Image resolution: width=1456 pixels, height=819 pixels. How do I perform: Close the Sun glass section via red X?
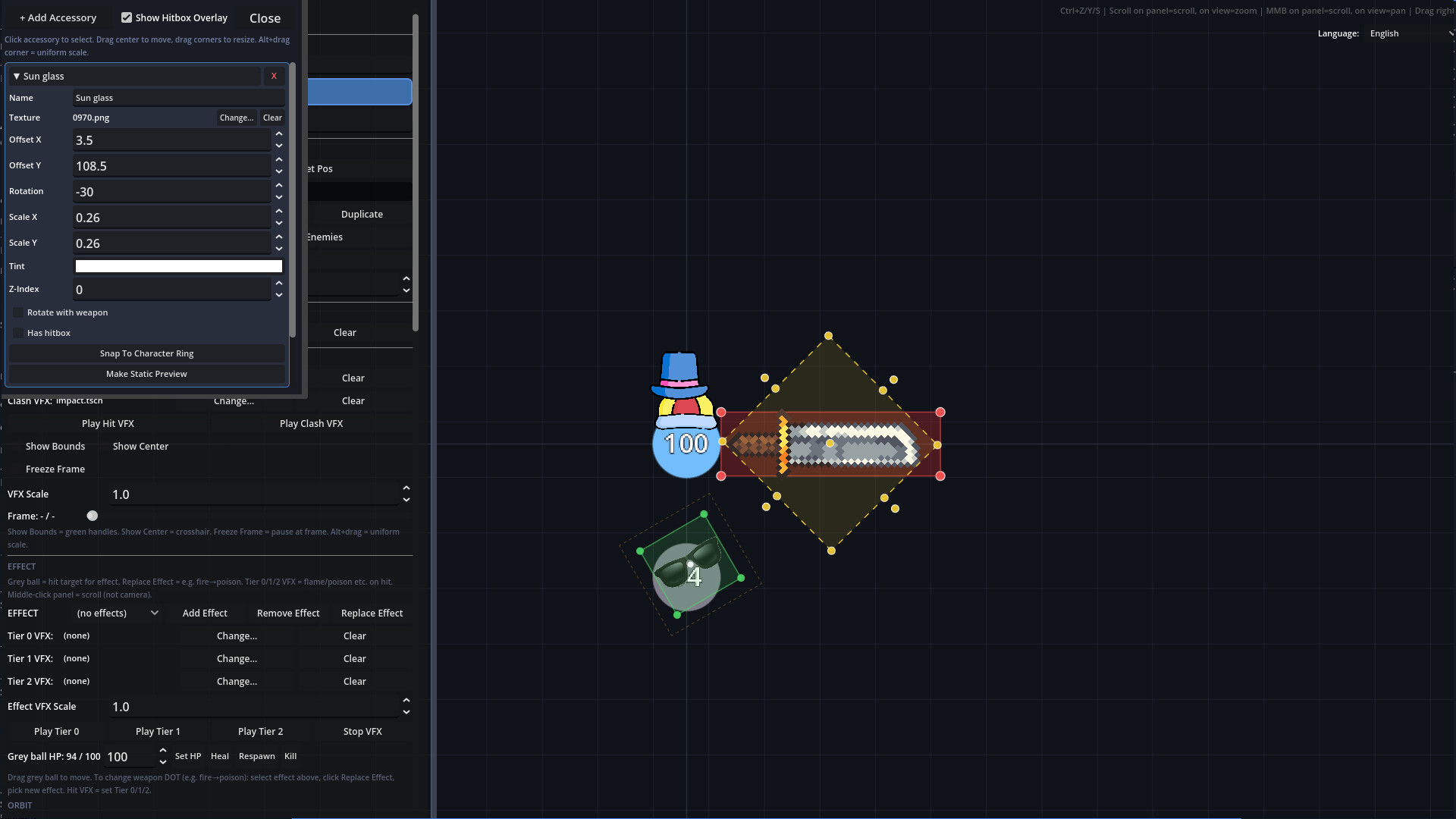click(273, 76)
